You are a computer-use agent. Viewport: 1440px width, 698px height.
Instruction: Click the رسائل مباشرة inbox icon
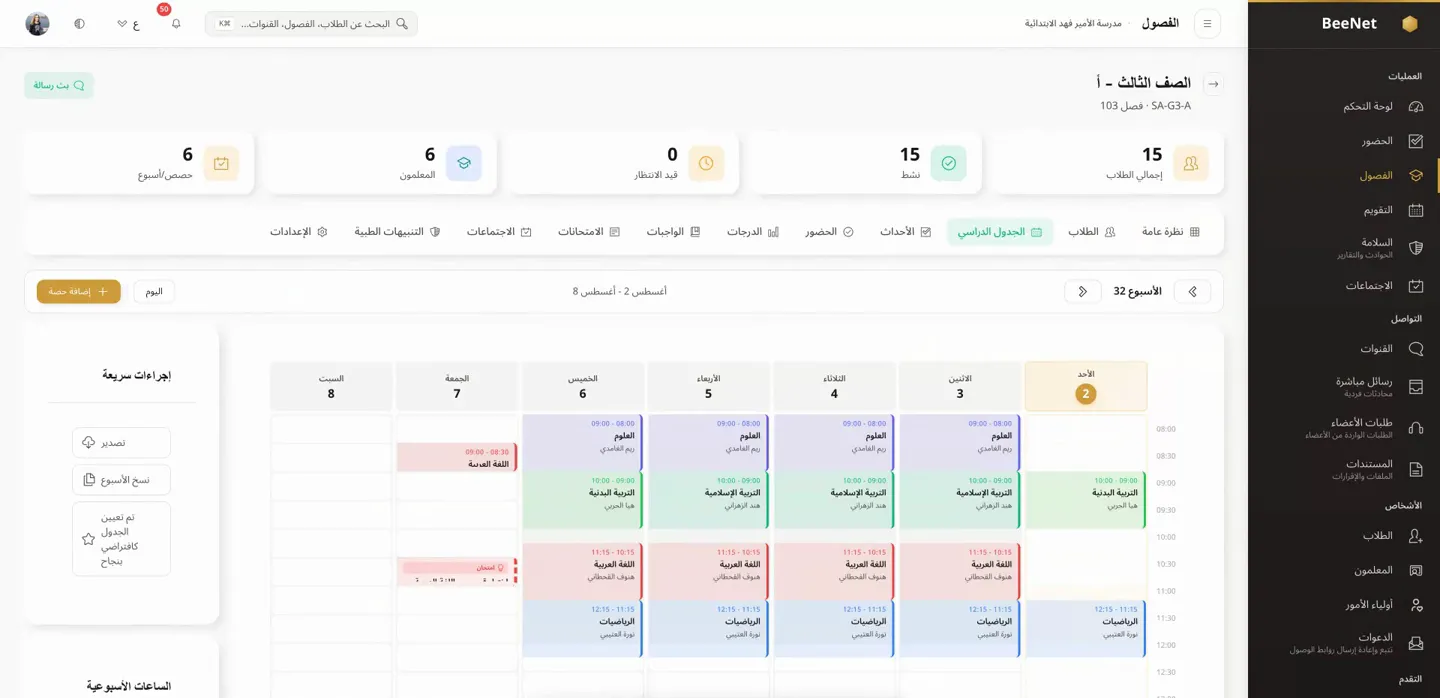(1416, 387)
